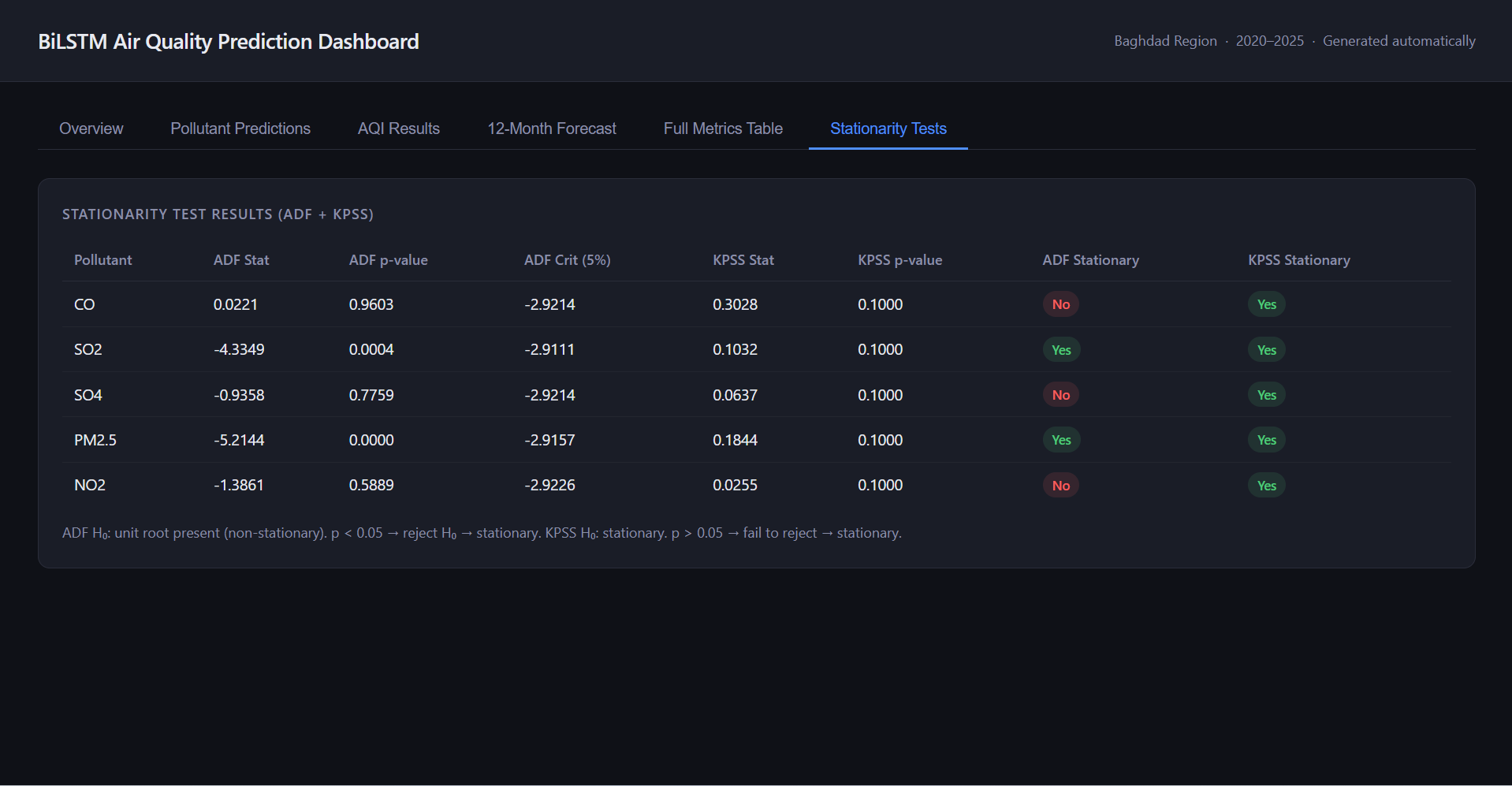The height and width of the screenshot is (786, 1512).
Task: Click the No ADF badge in SO4 row
Action: [1061, 395]
